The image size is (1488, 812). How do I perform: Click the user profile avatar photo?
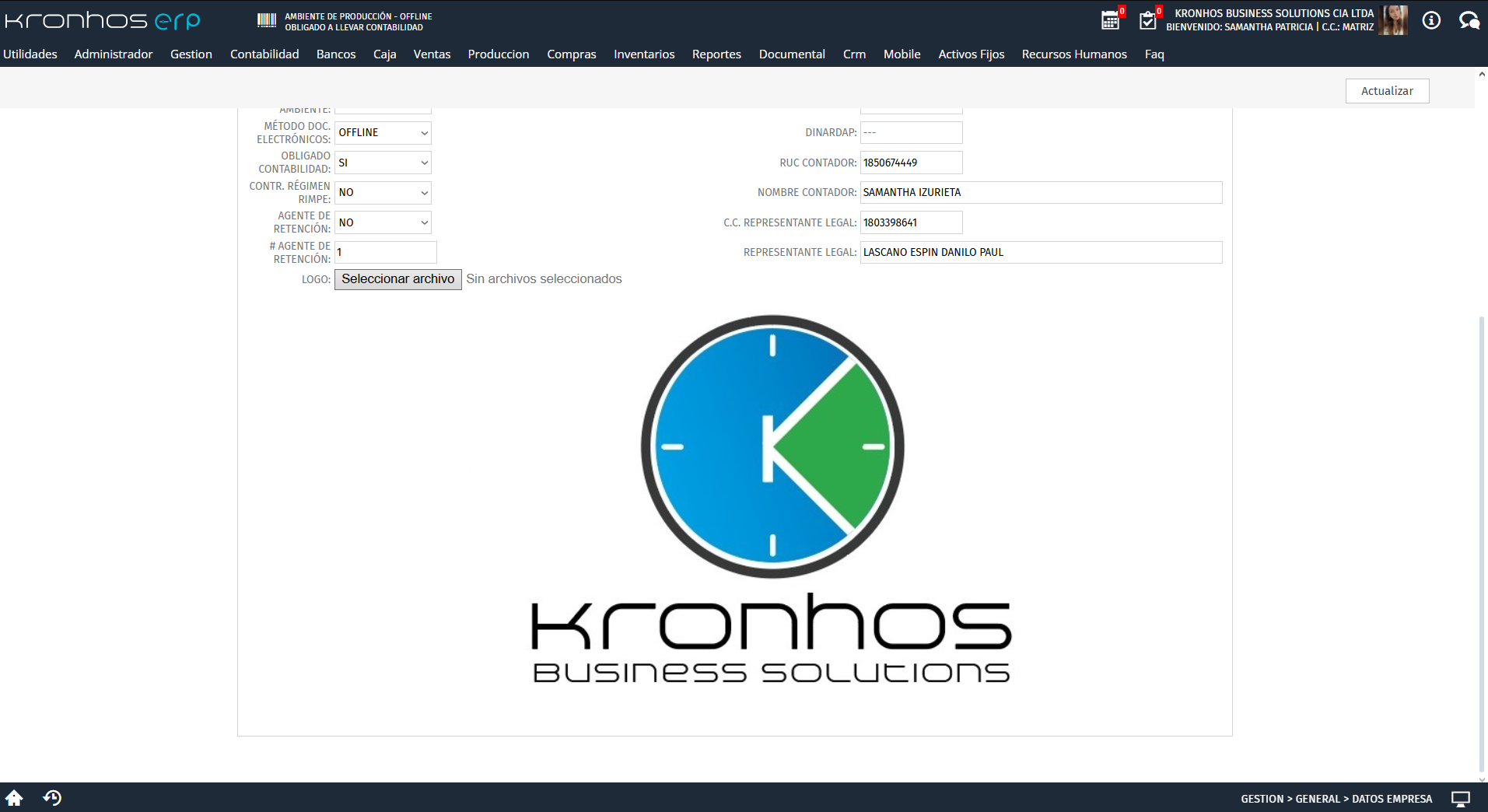1393,21
